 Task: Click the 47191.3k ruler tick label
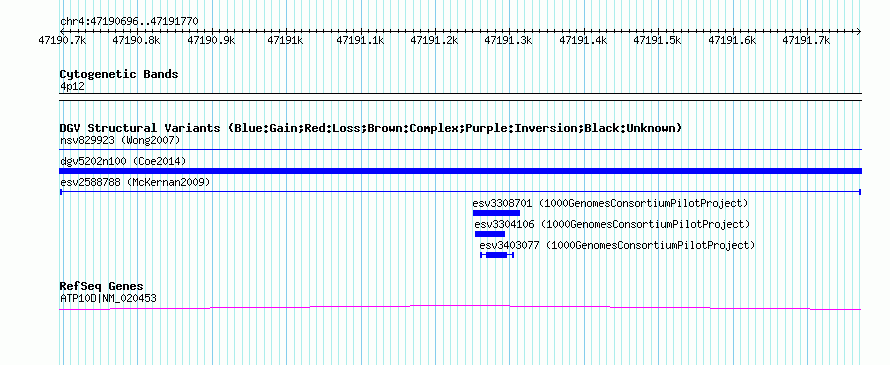tap(509, 40)
